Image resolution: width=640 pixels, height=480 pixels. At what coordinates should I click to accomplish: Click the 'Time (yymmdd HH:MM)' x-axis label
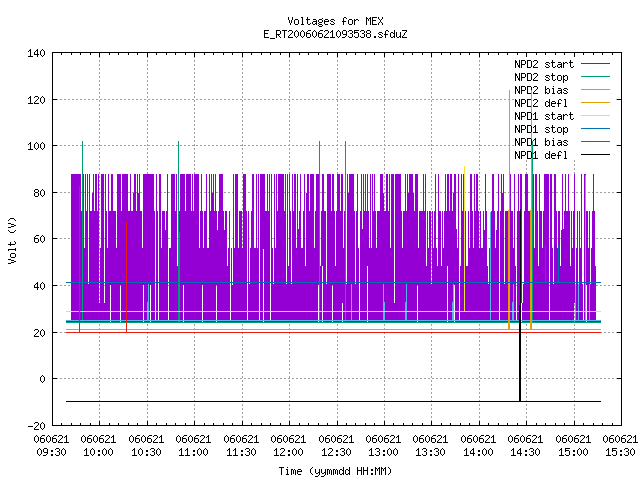pyautogui.click(x=335, y=471)
